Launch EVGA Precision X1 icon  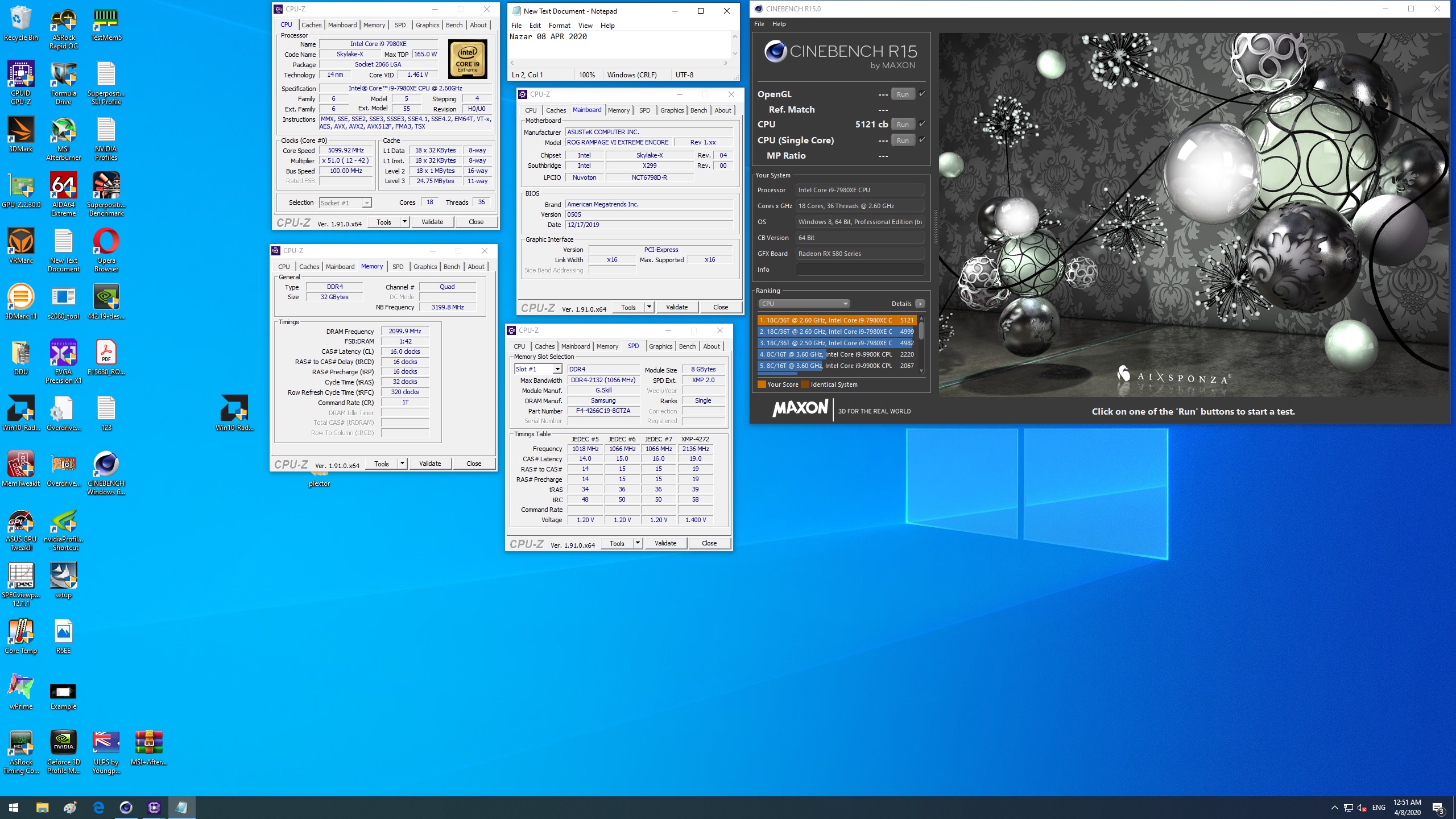tap(63, 361)
